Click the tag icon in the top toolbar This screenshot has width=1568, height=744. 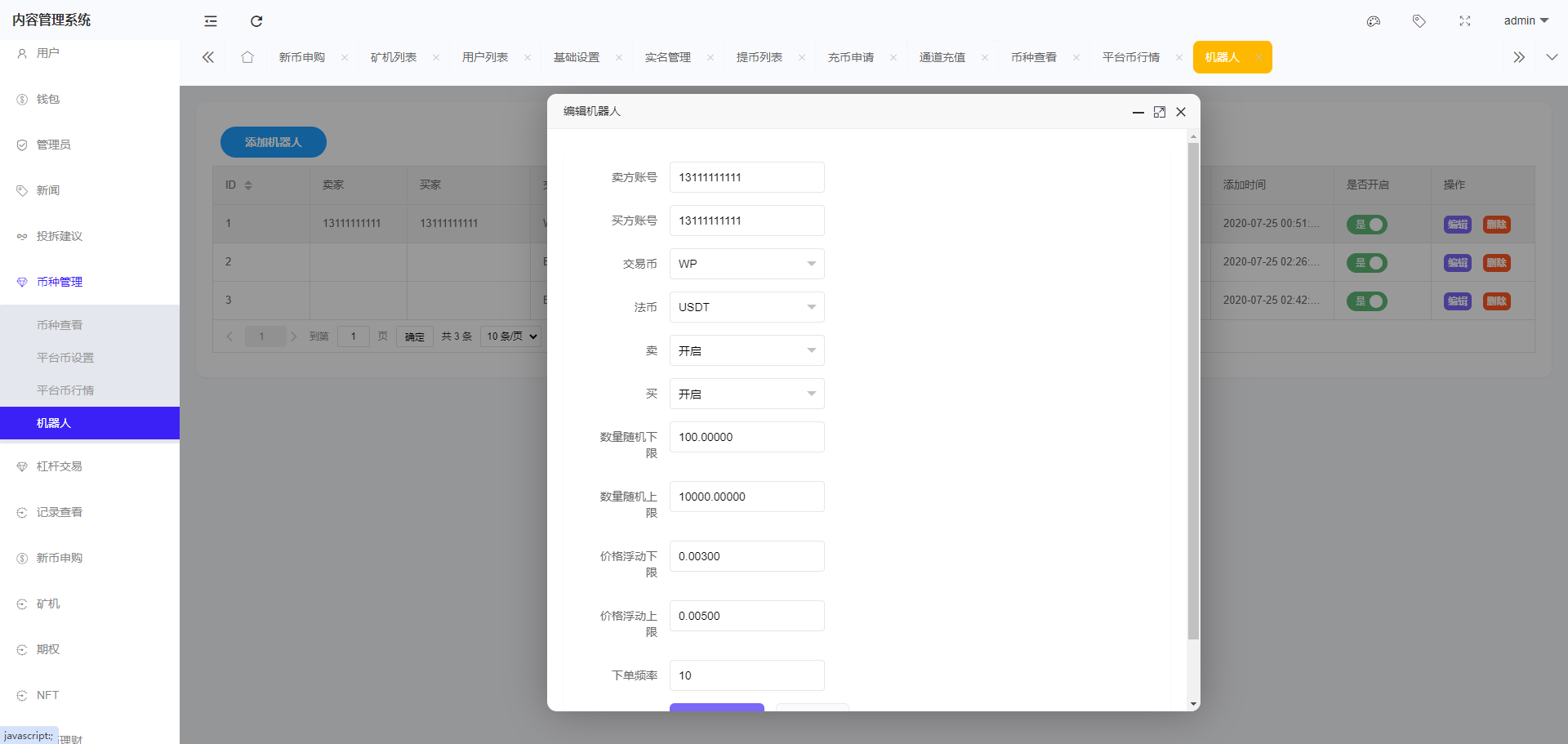(x=1419, y=20)
